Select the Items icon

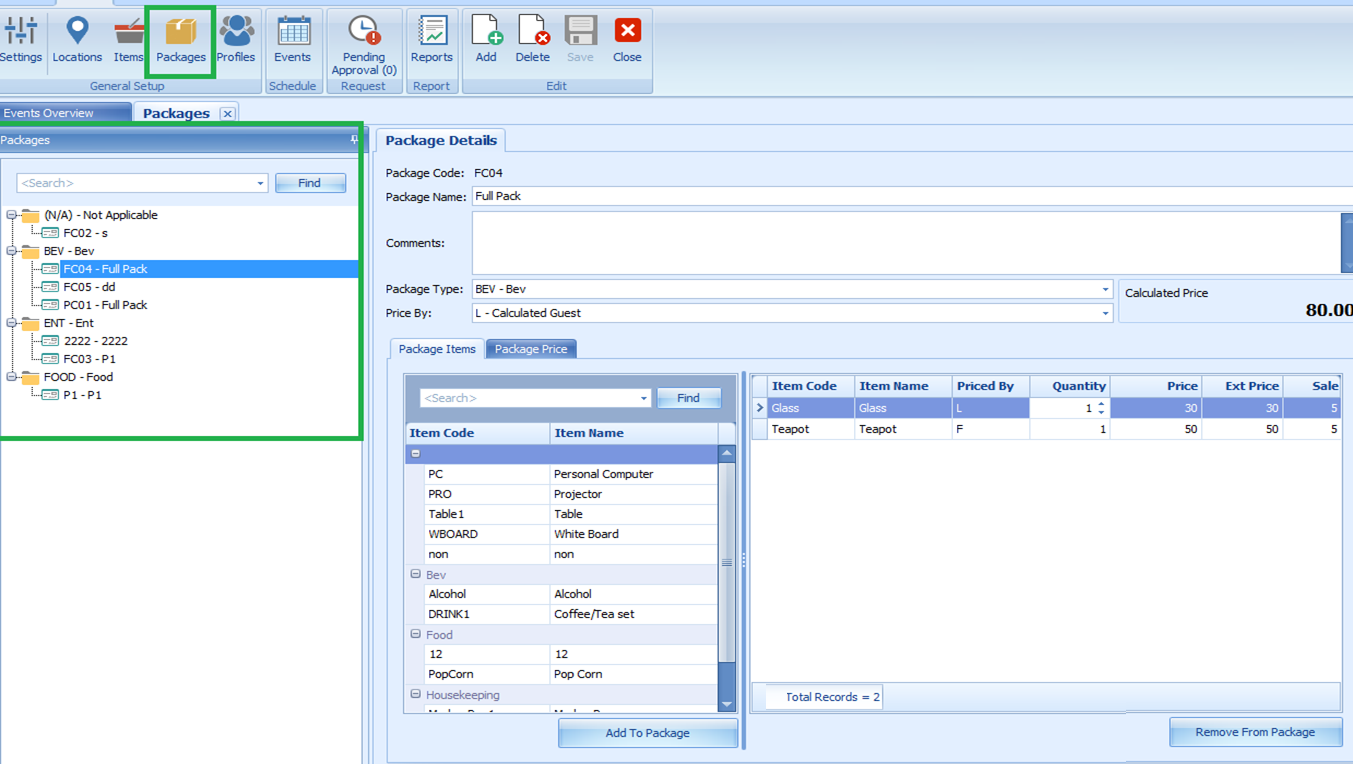click(128, 40)
